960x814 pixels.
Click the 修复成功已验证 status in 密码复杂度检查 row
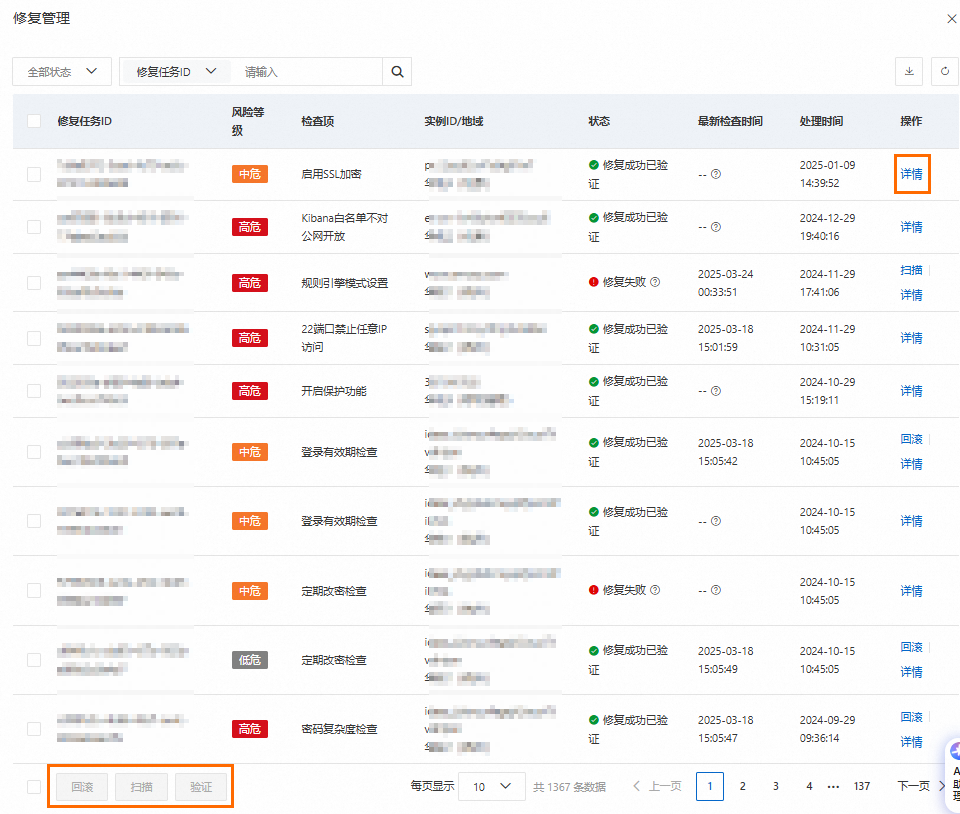tap(628, 729)
